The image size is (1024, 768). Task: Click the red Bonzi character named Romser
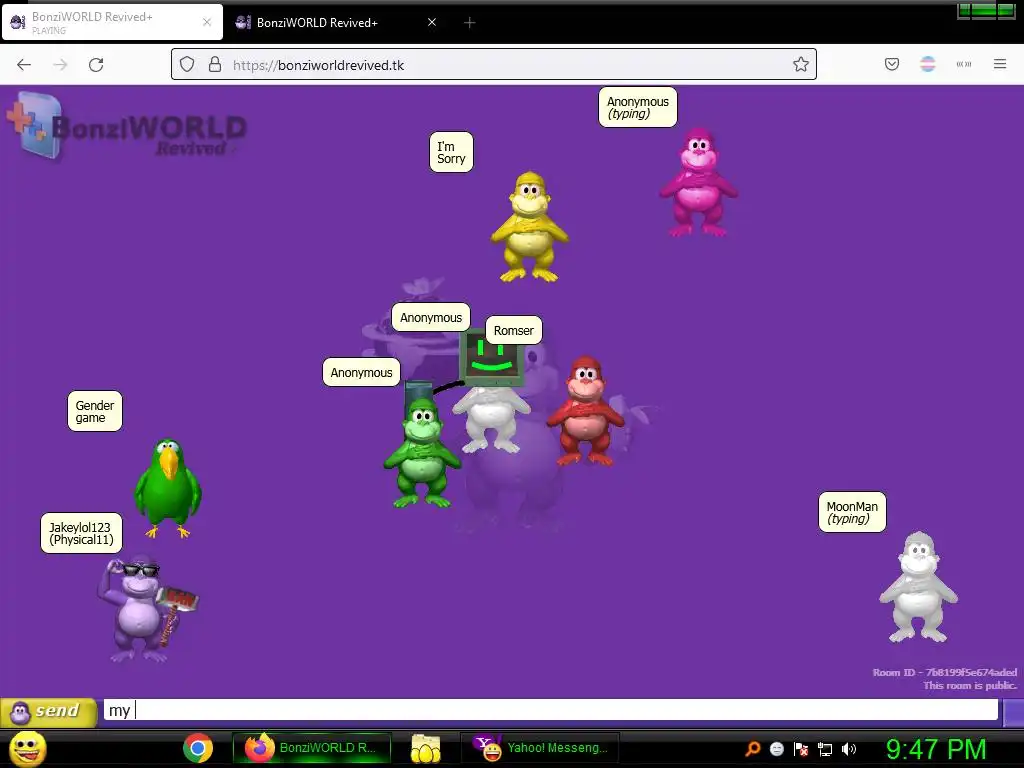pos(585,410)
